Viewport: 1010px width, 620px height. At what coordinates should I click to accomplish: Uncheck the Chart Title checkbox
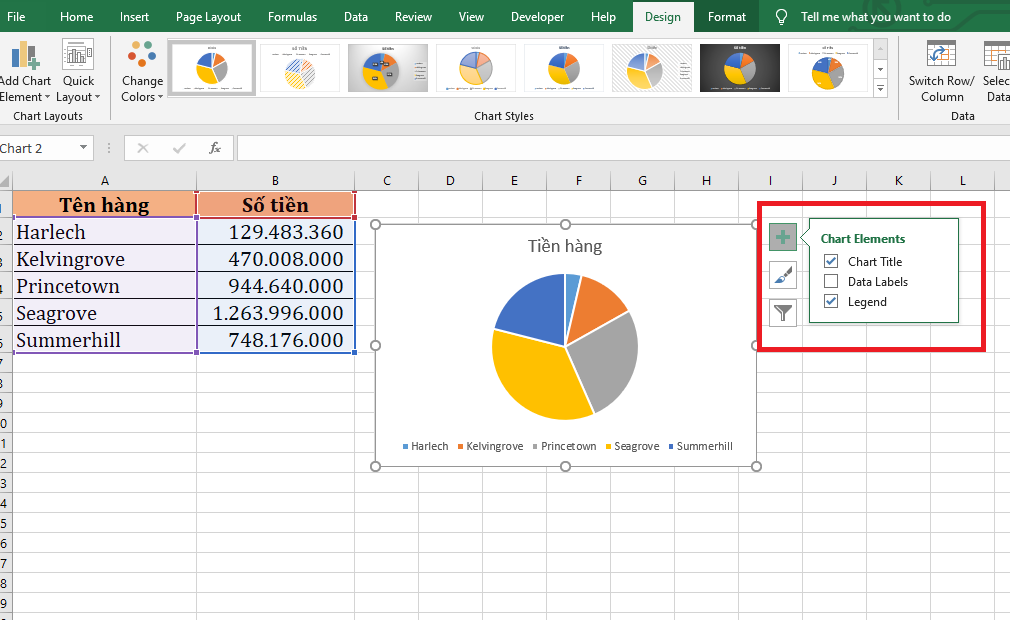(831, 262)
